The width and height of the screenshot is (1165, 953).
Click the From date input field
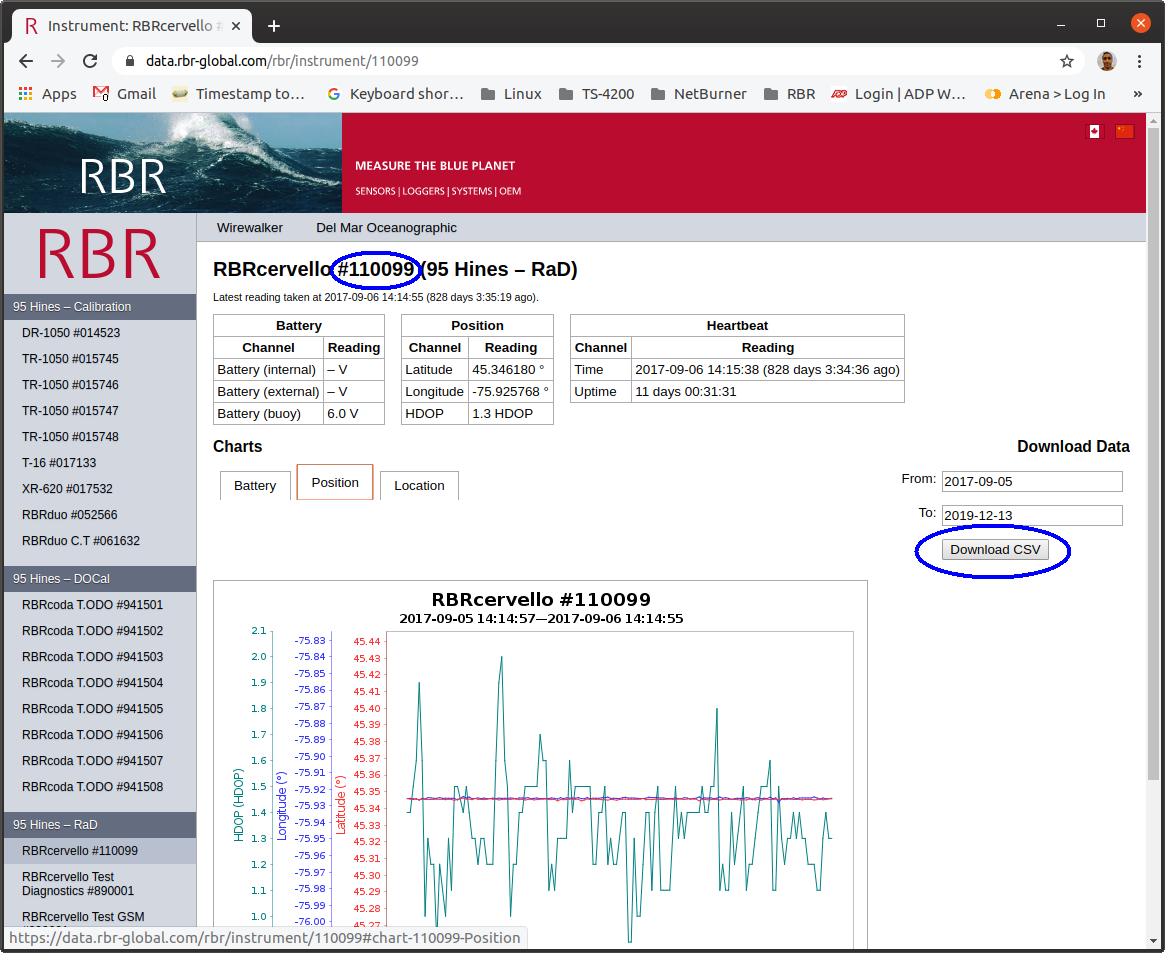pyautogui.click(x=1031, y=482)
